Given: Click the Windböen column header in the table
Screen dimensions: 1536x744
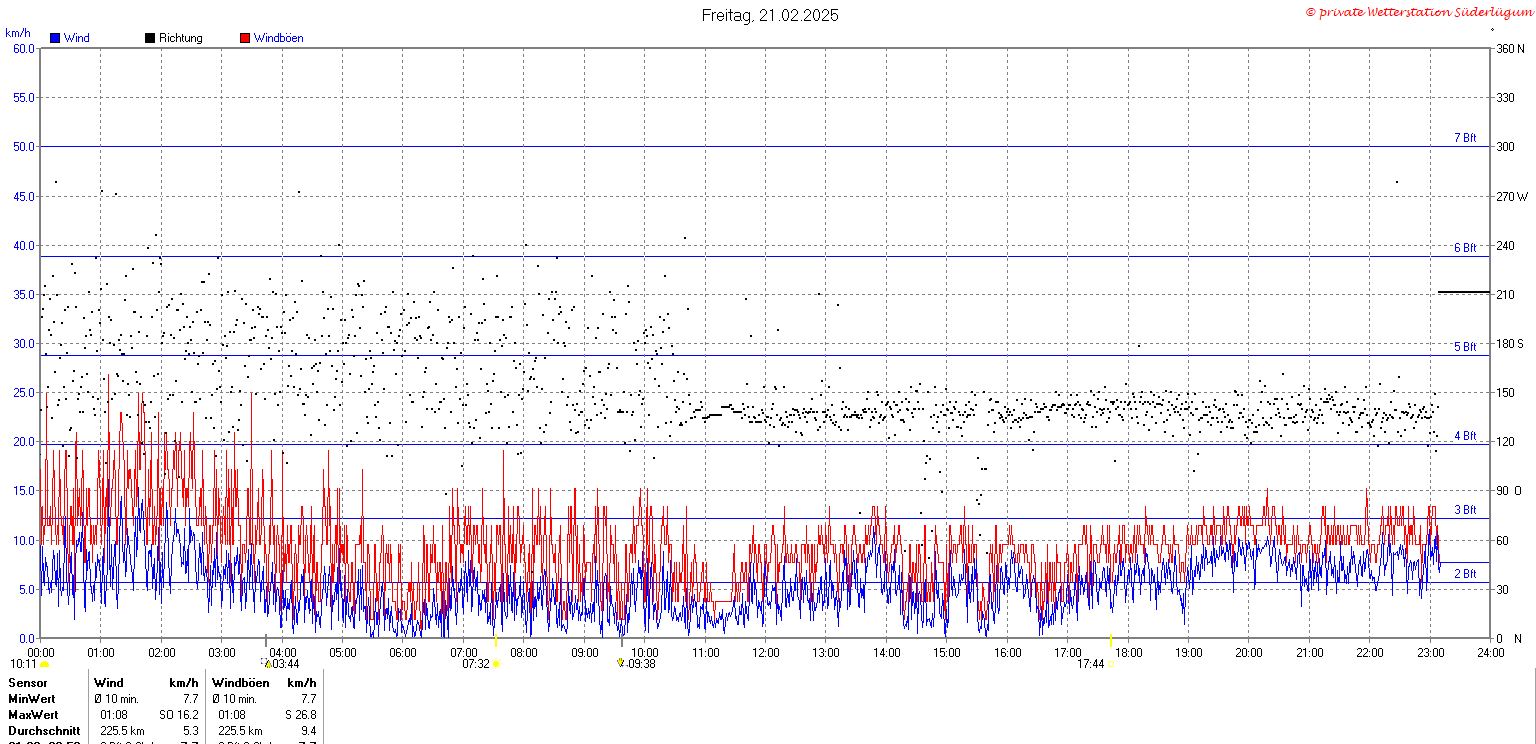Looking at the screenshot, I should [241, 682].
